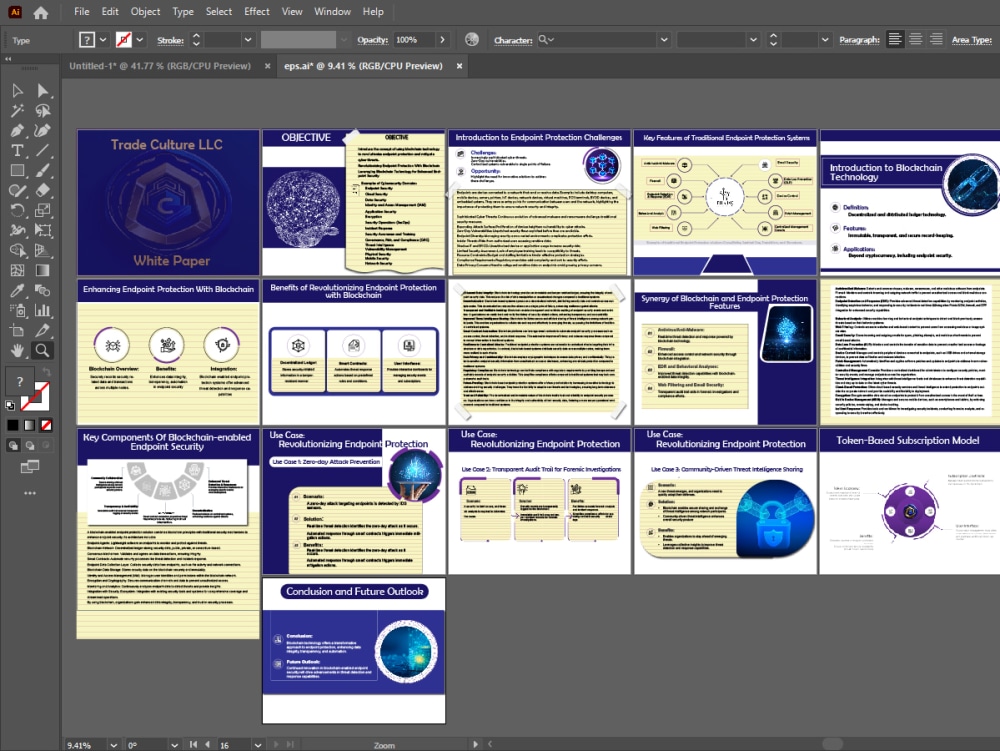The height and width of the screenshot is (751, 1000).
Task: Activate the Line Segment tool
Action: tap(43, 150)
